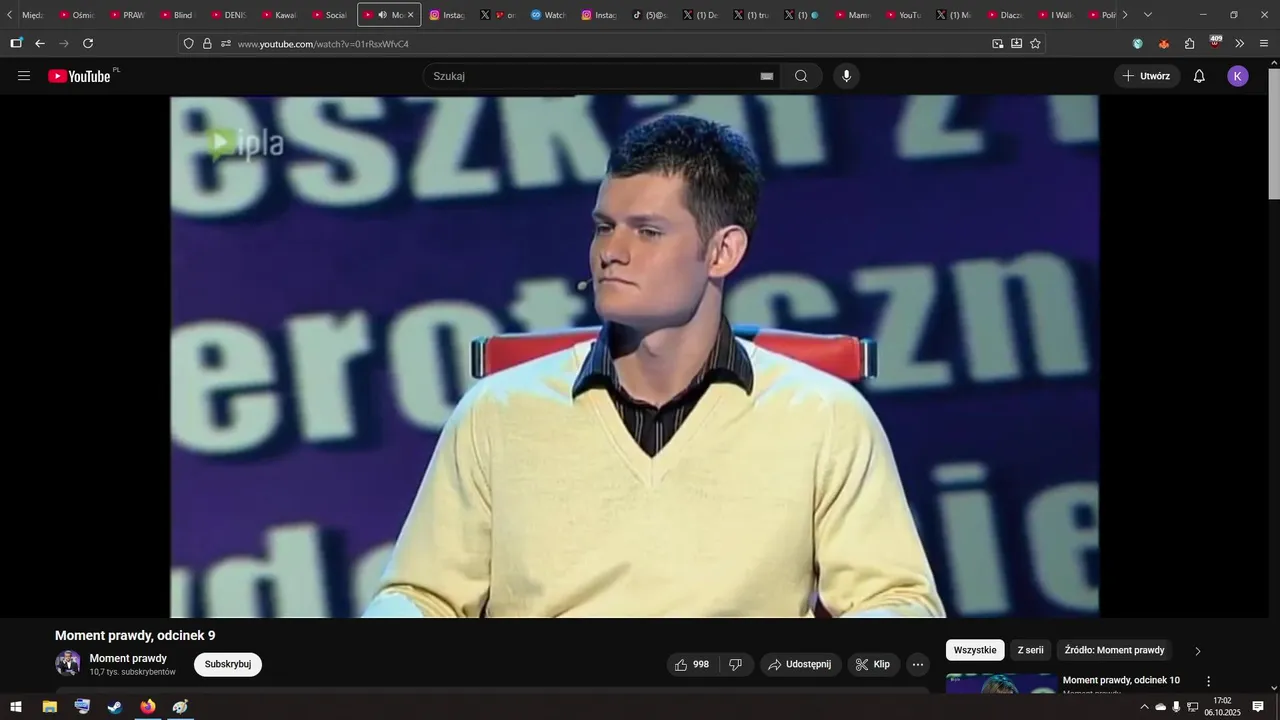Dislike the video with thumbs down

tap(735, 664)
